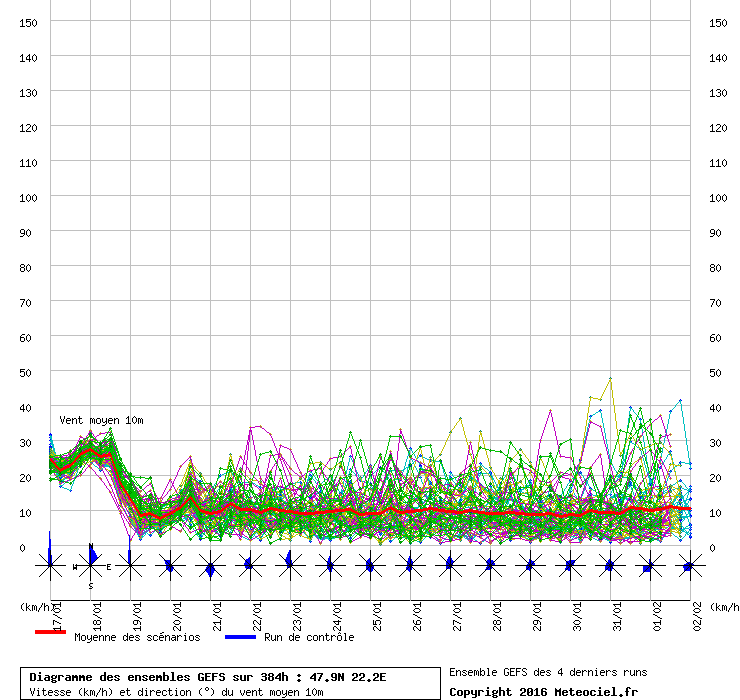Click the wind rose above the 17/01 date
Viewport: 740px width, 700px height.
(50, 566)
